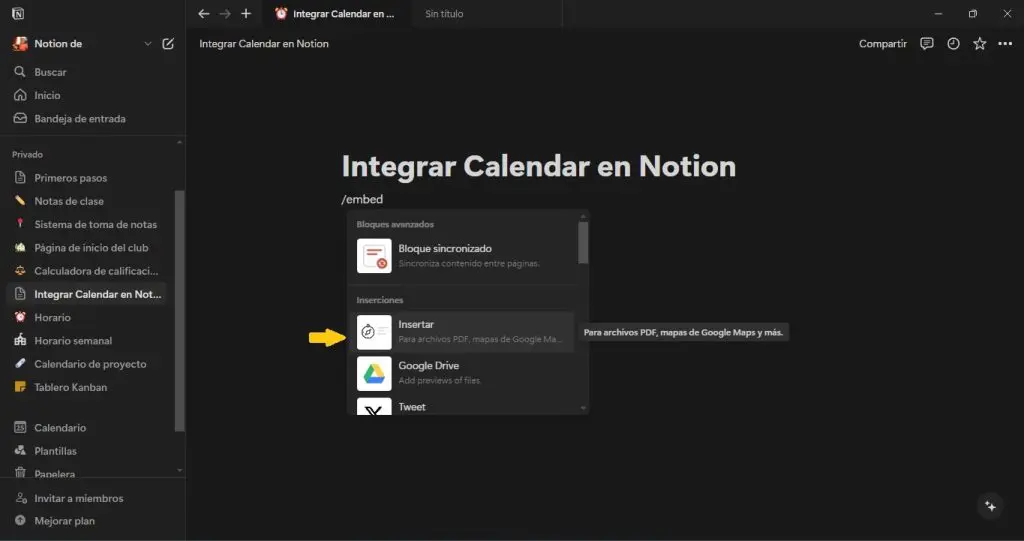The image size is (1024, 541).
Task: Select Insertar from the slash menu
Action: 461,332
